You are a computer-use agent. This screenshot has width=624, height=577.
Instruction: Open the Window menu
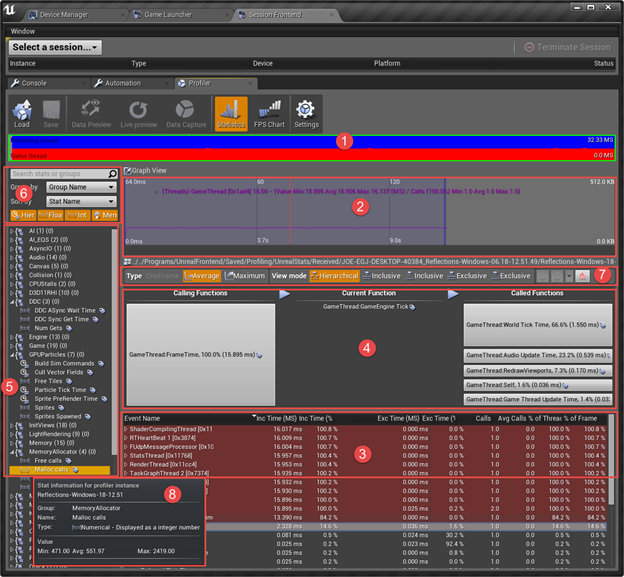pyautogui.click(x=23, y=31)
